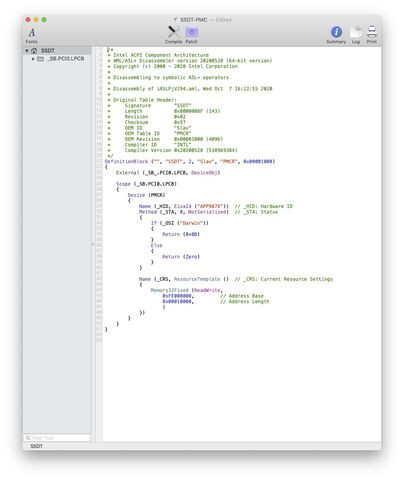Click the Return (0x0B) line
This screenshot has width=404, height=480.
coord(181,234)
